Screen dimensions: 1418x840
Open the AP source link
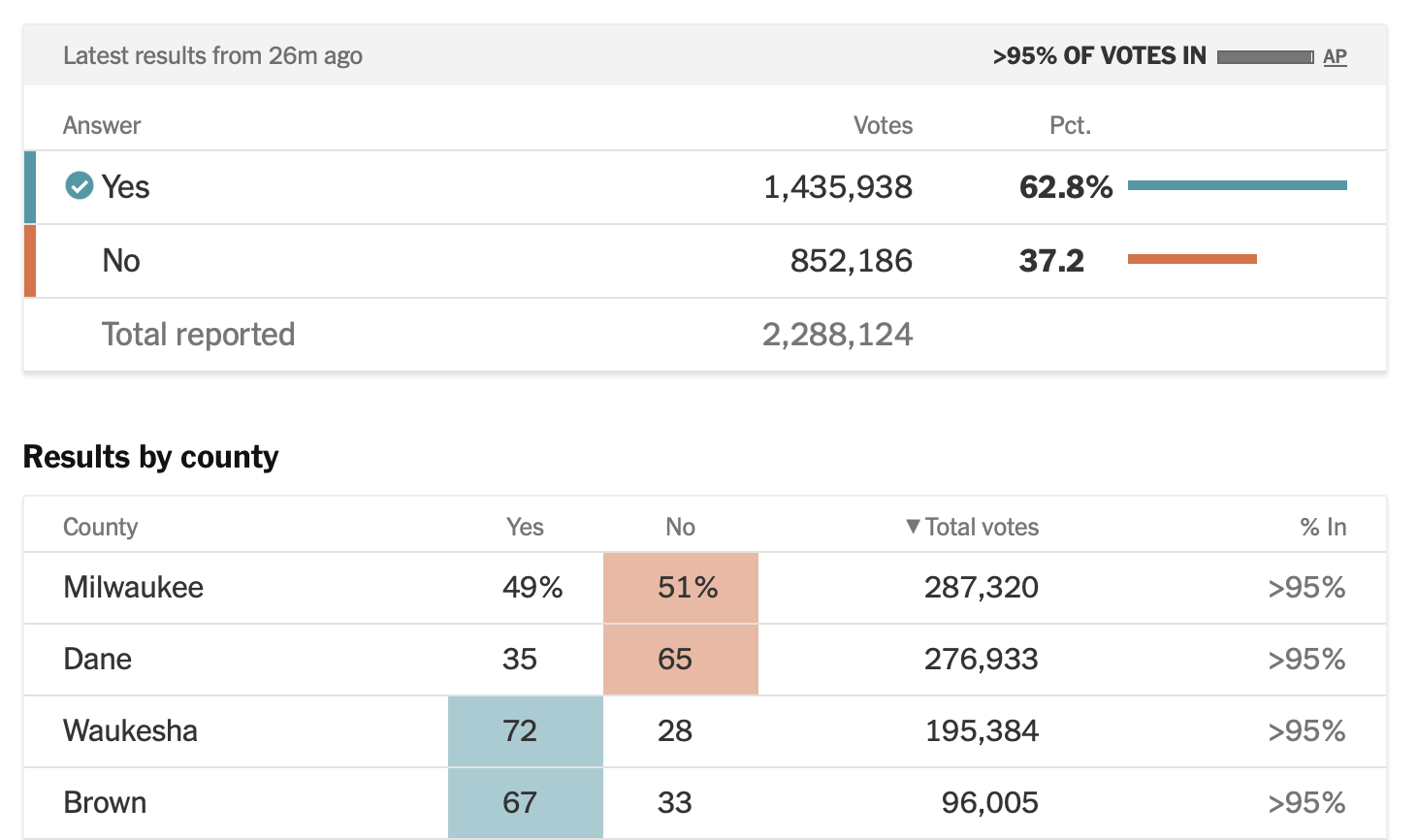(1335, 56)
